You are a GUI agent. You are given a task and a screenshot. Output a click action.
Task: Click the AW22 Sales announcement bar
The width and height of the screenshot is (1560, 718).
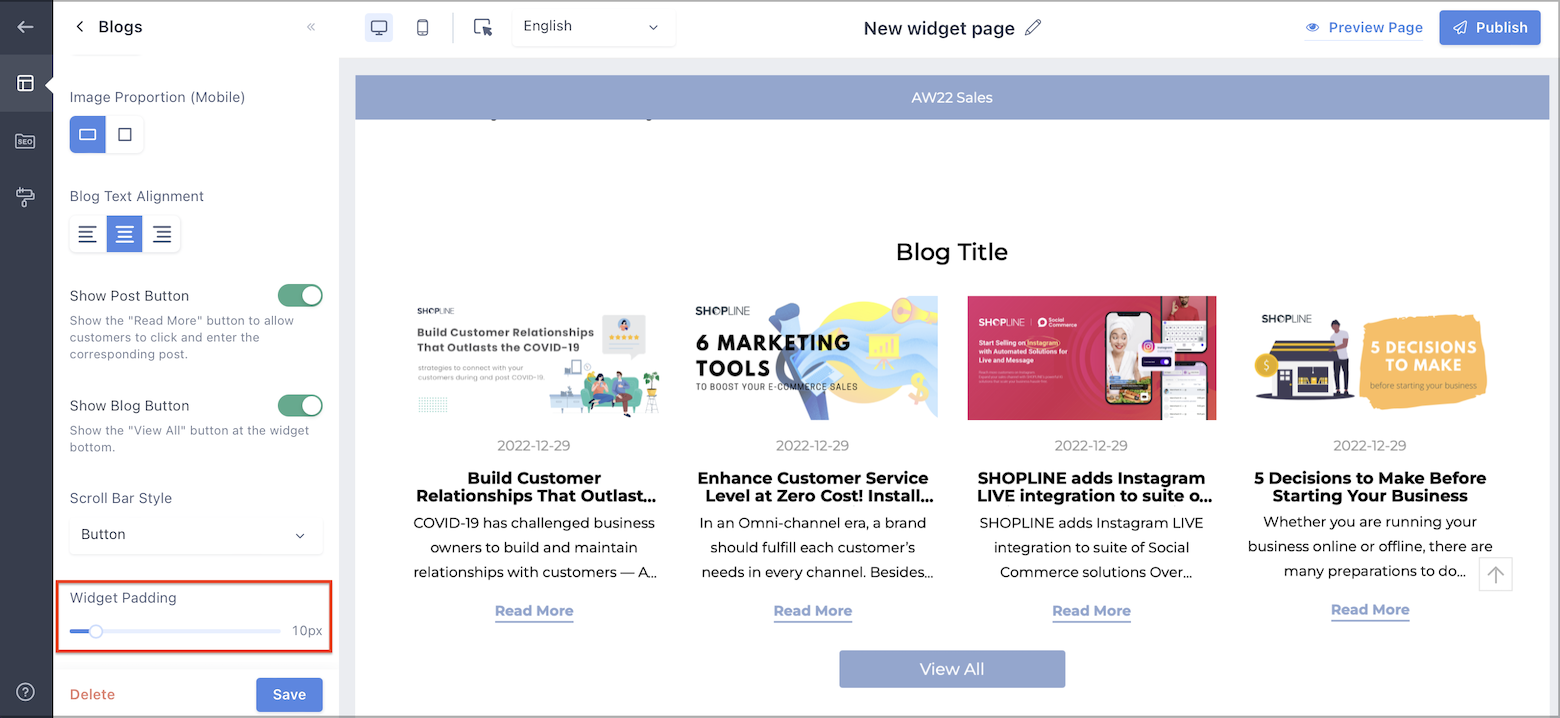point(952,97)
